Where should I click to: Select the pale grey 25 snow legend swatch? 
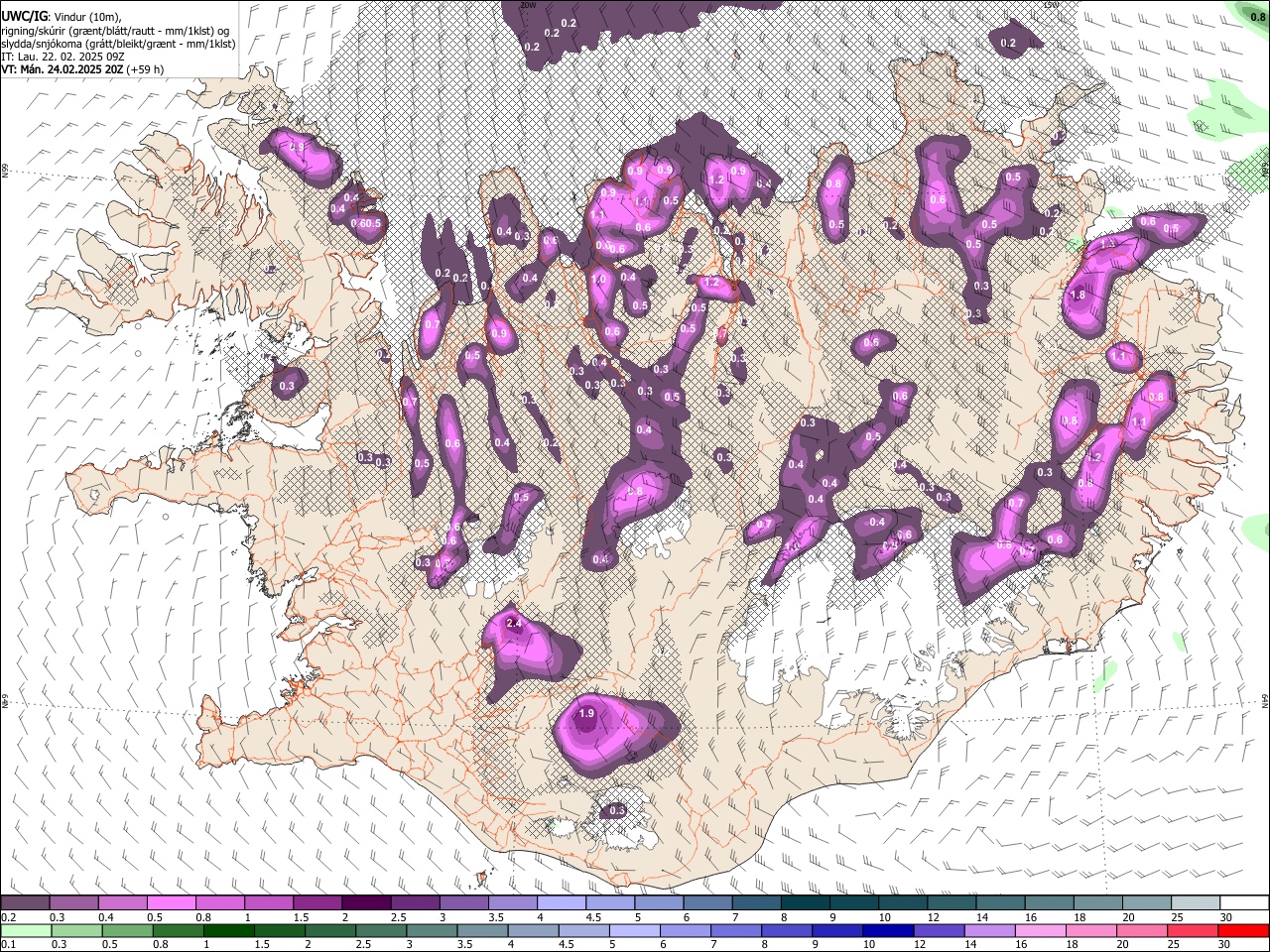[1197, 903]
